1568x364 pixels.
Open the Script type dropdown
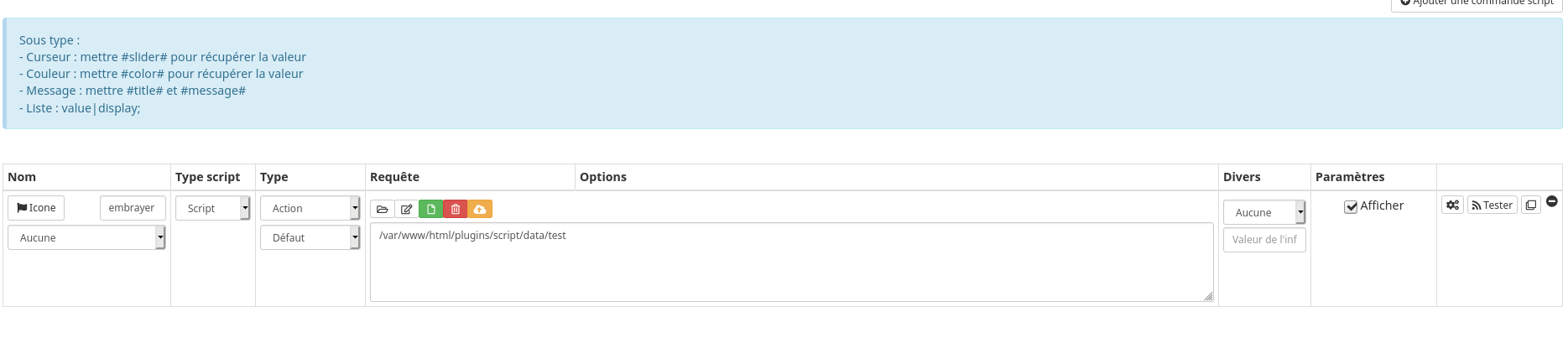tap(213, 208)
